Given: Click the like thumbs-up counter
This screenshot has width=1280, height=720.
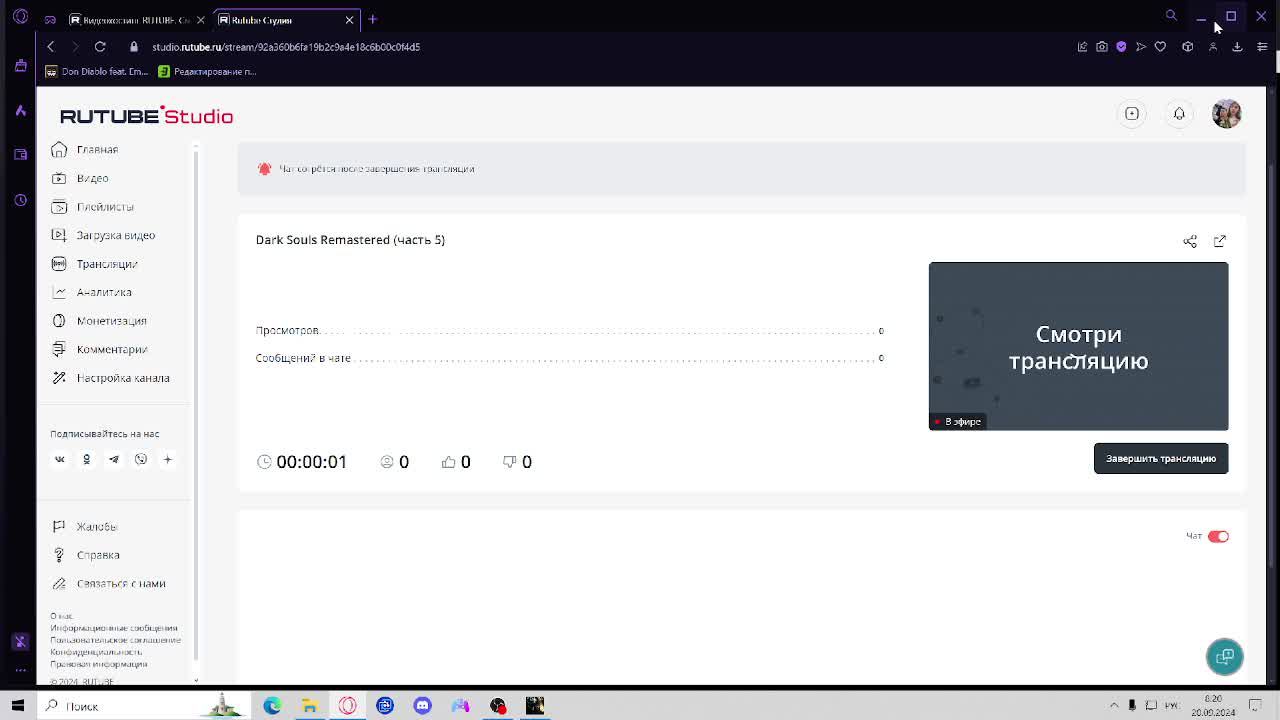Looking at the screenshot, I should [x=456, y=462].
